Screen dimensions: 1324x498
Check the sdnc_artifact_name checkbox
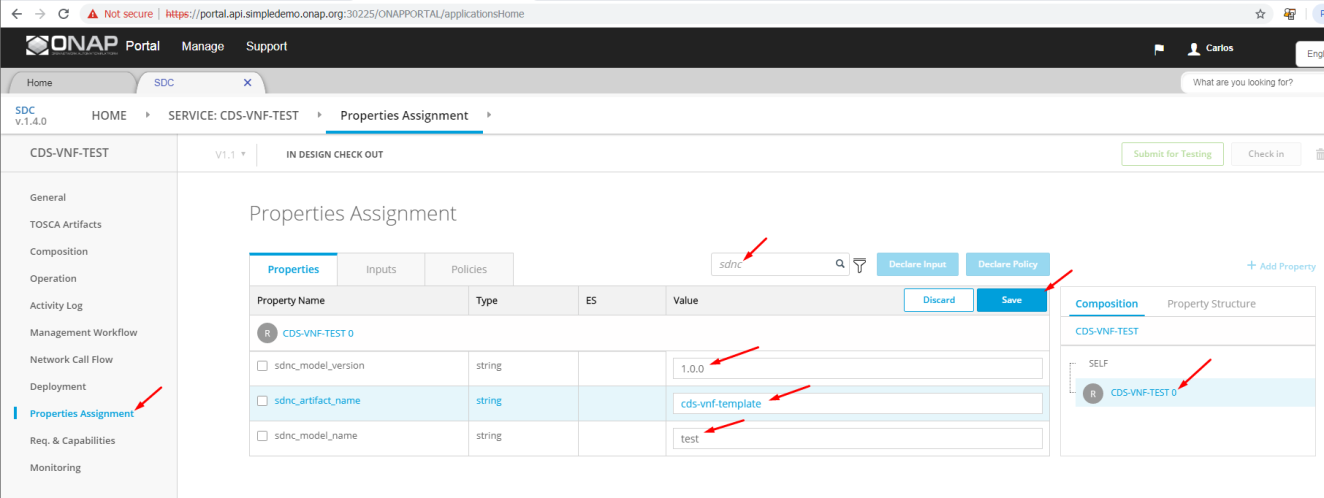[262, 401]
